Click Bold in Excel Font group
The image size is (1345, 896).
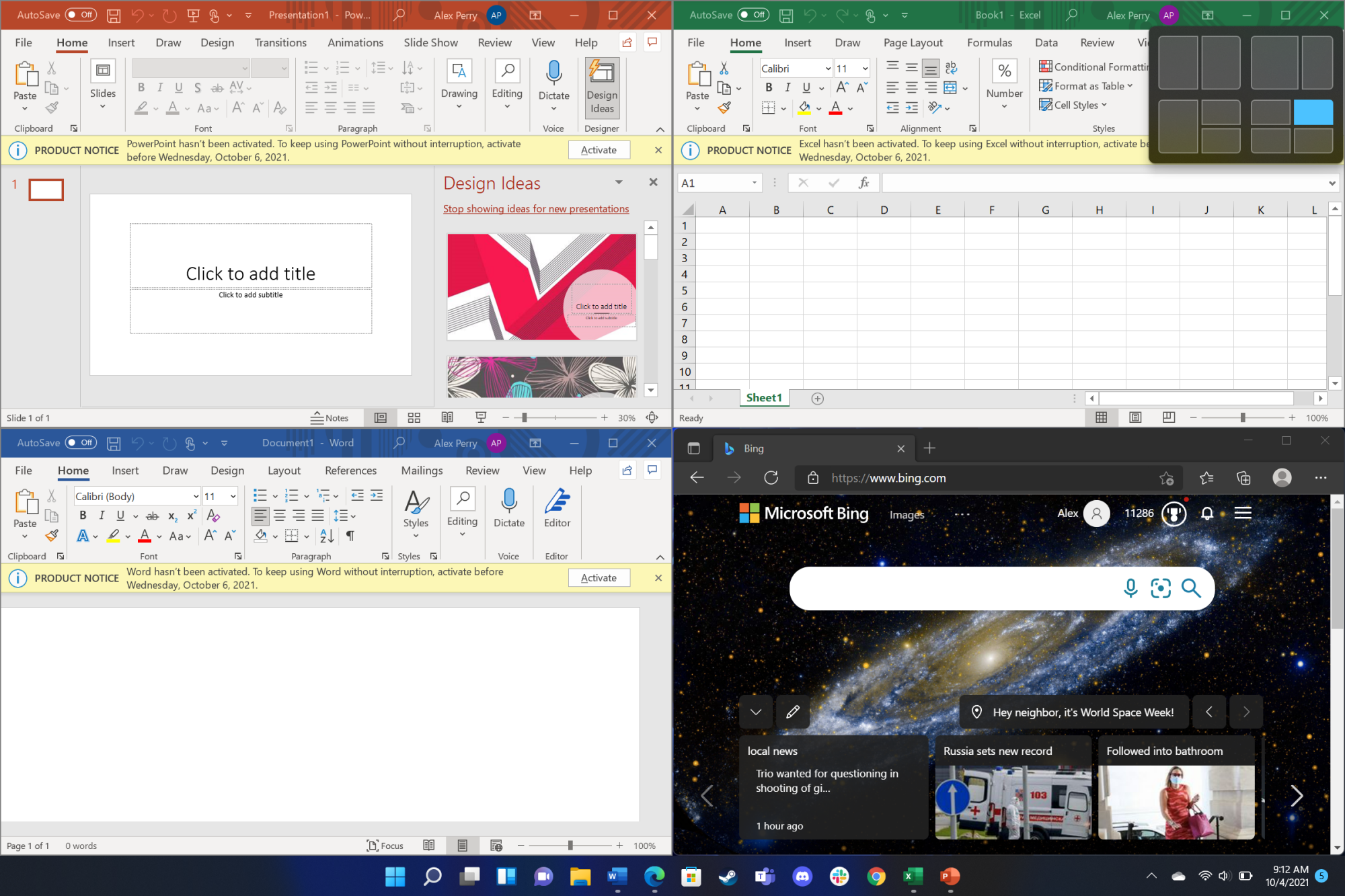click(769, 87)
